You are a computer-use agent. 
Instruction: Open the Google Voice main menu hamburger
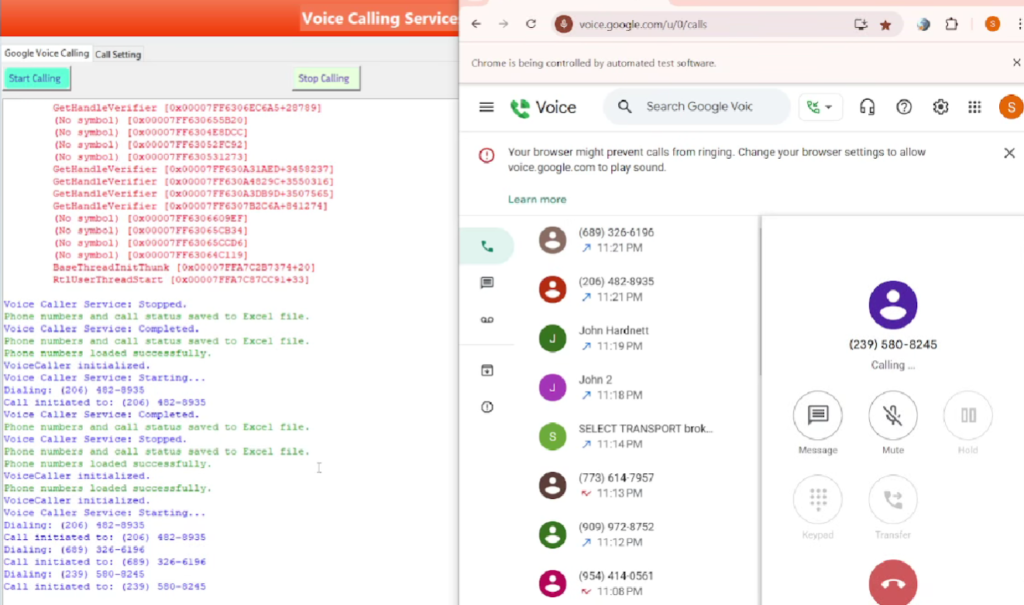[x=487, y=107]
